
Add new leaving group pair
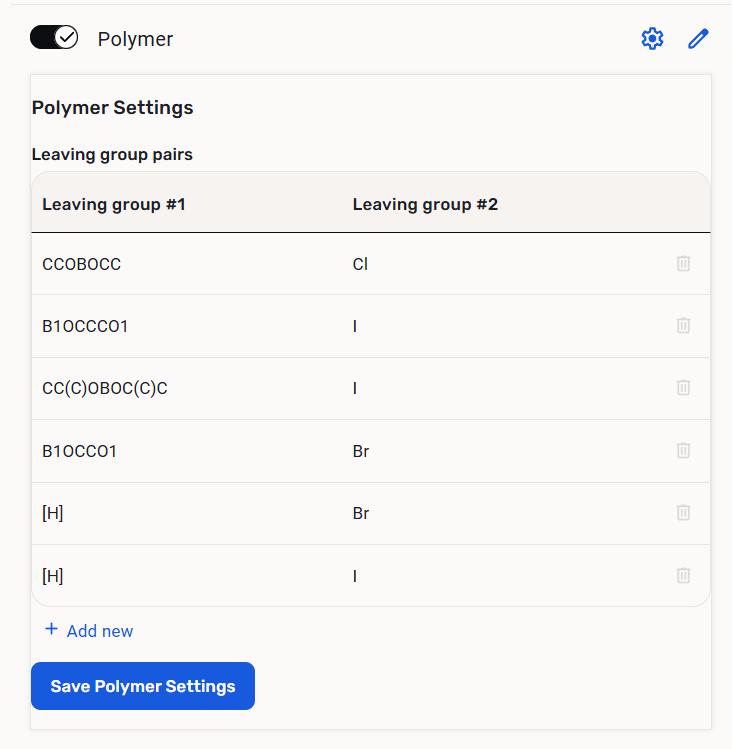coord(99,631)
